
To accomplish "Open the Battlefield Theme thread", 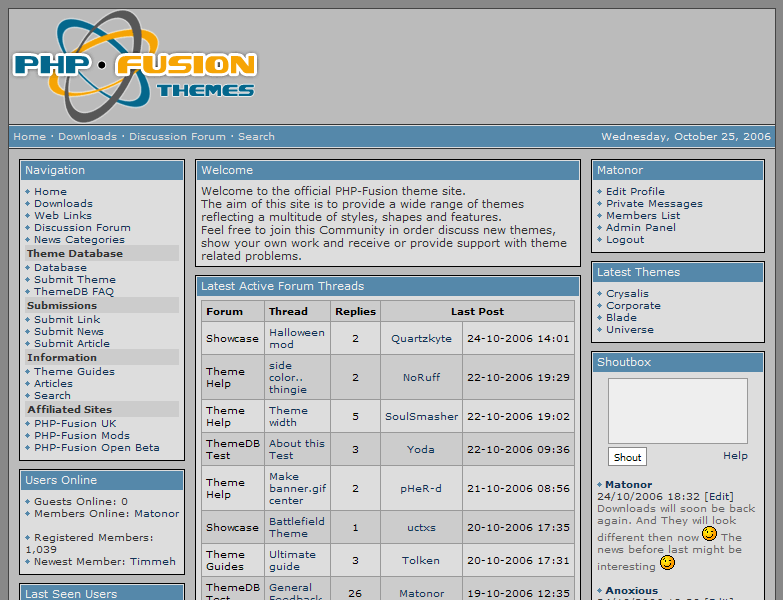I will tap(297, 527).
